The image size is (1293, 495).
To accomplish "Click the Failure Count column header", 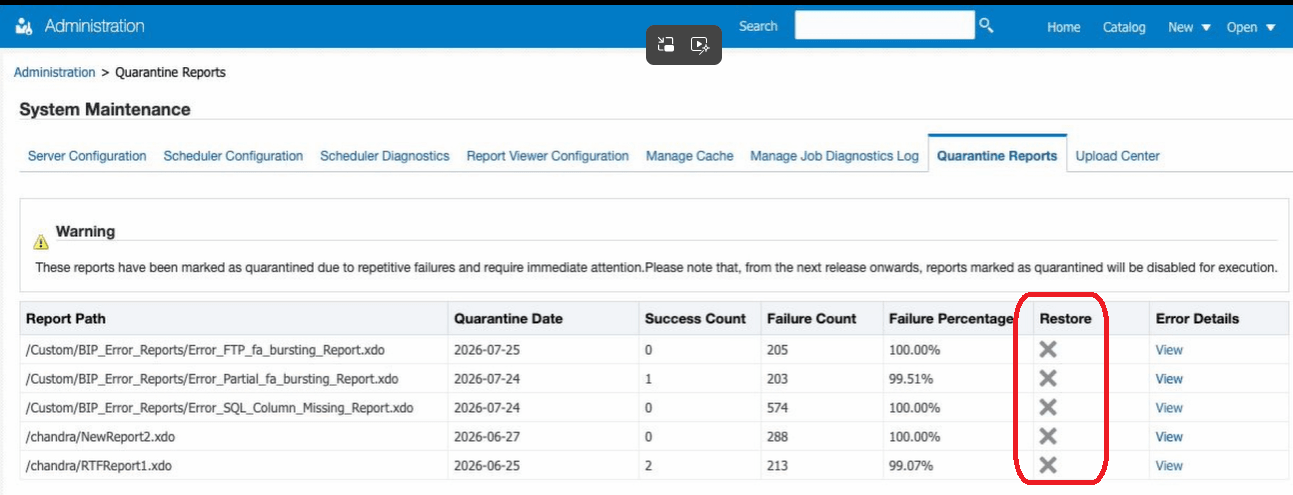I will pyautogui.click(x=811, y=319).
